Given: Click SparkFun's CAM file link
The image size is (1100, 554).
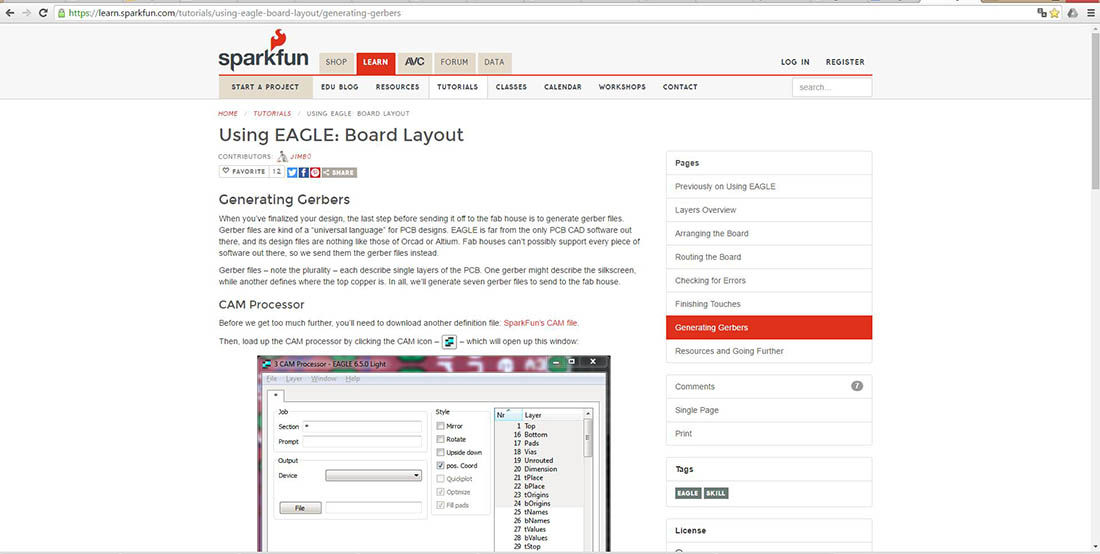Looking at the screenshot, I should click(540, 323).
